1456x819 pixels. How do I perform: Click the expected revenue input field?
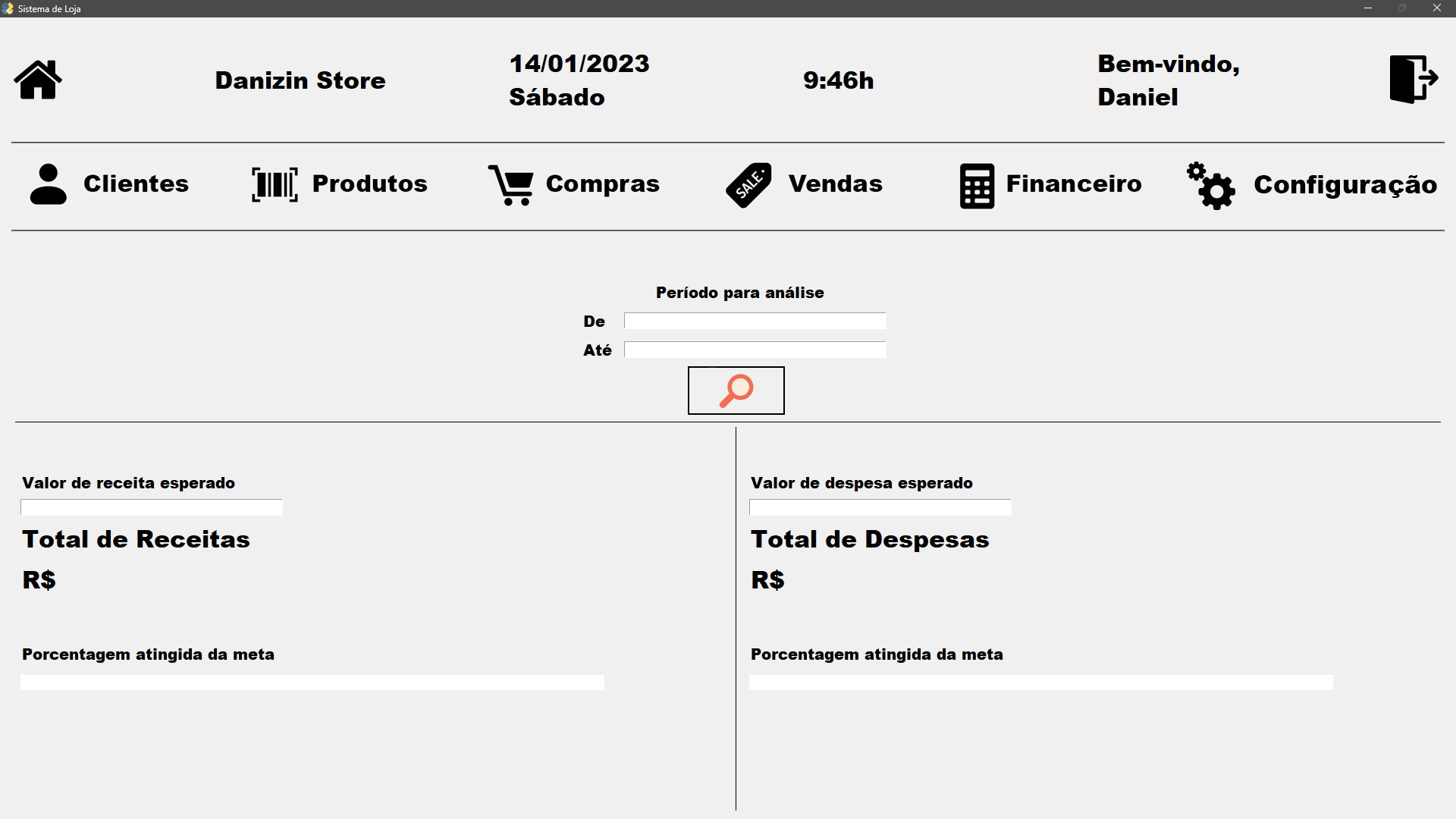tap(151, 507)
